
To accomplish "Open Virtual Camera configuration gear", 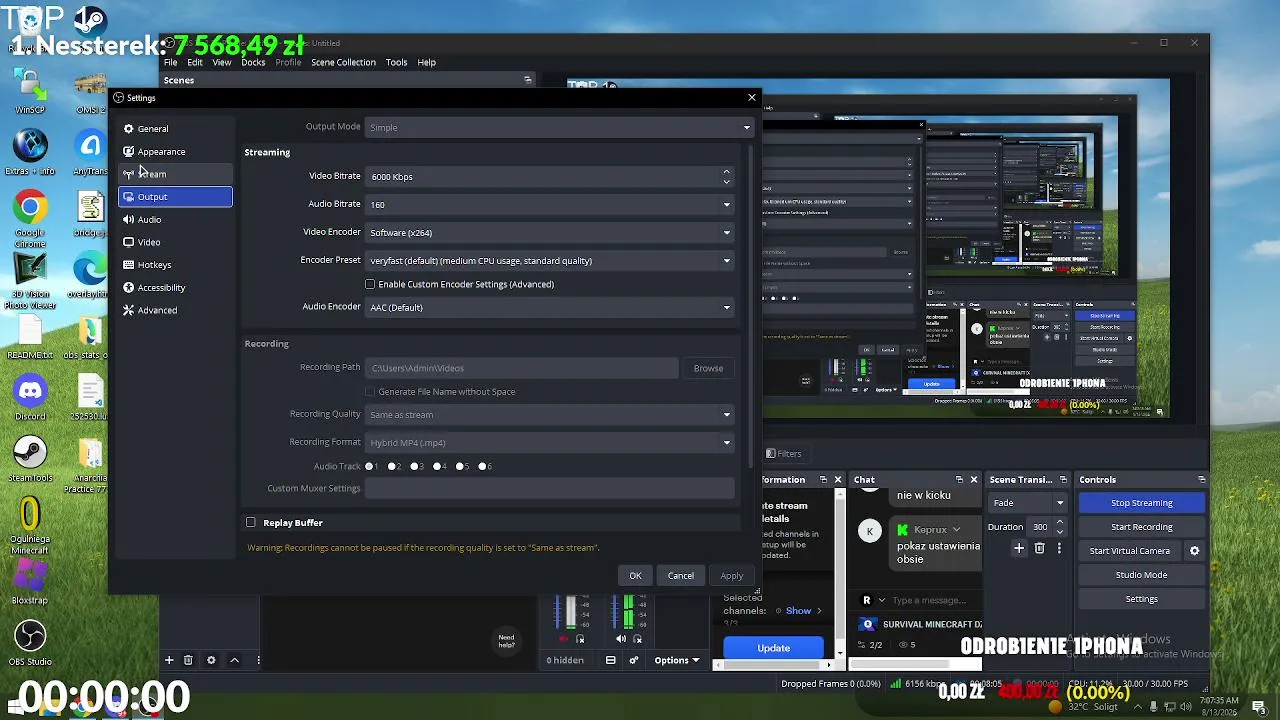I will pos(1194,551).
